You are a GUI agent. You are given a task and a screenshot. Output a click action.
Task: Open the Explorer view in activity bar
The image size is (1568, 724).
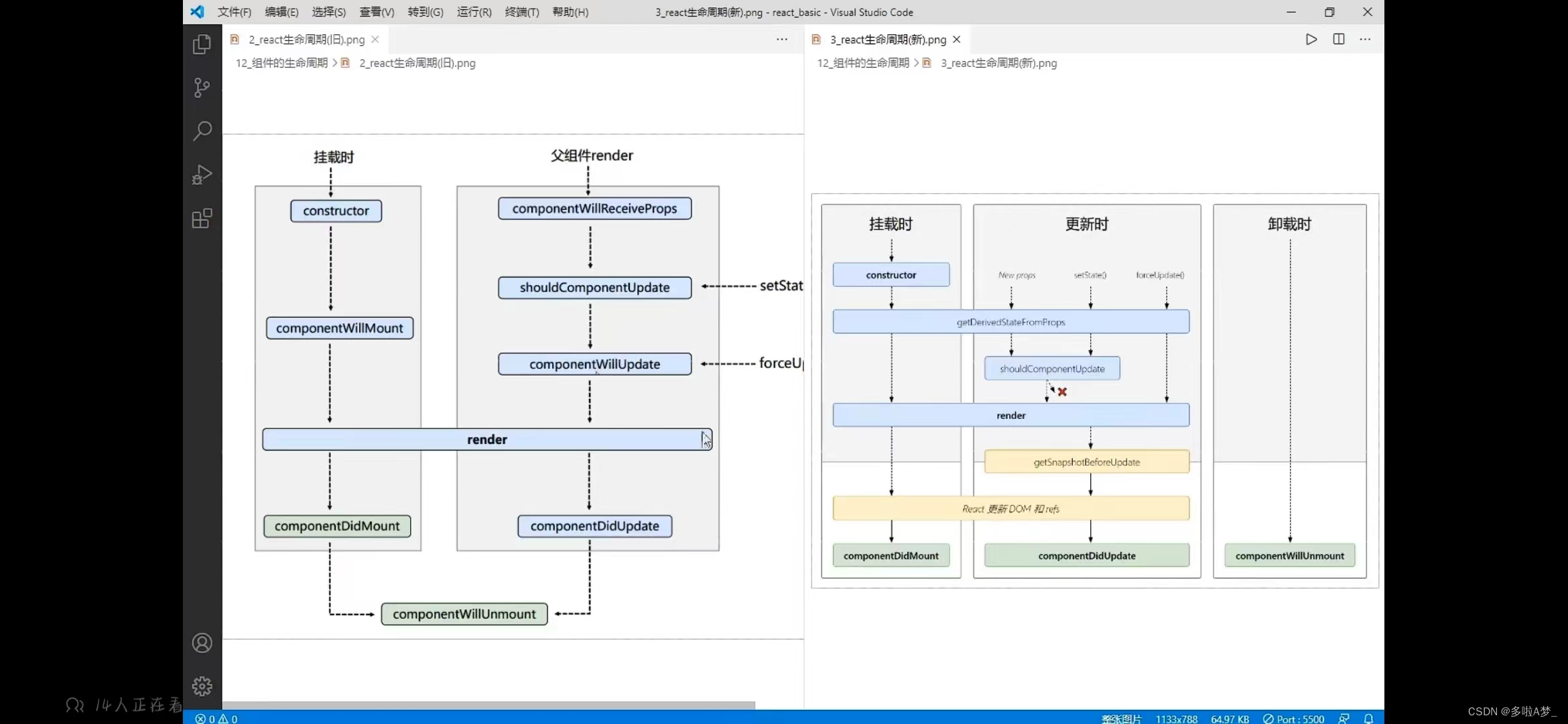tap(202, 44)
